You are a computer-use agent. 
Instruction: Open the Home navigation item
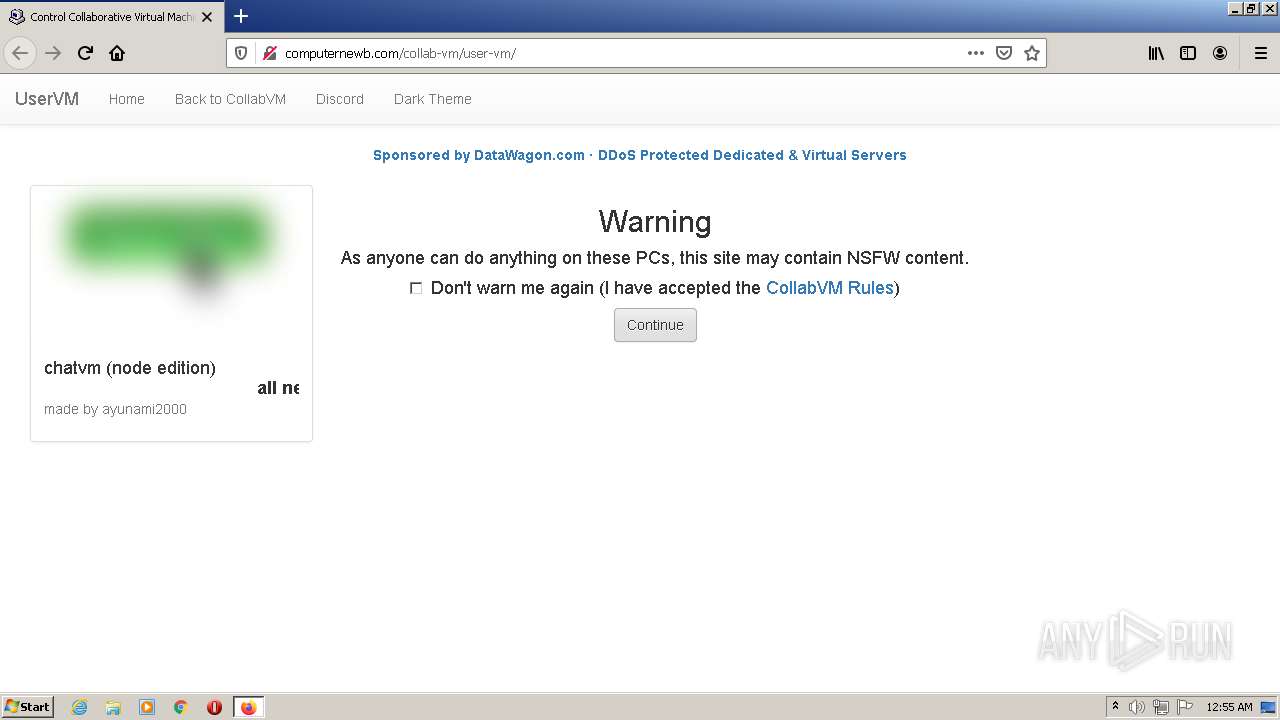coord(127,99)
